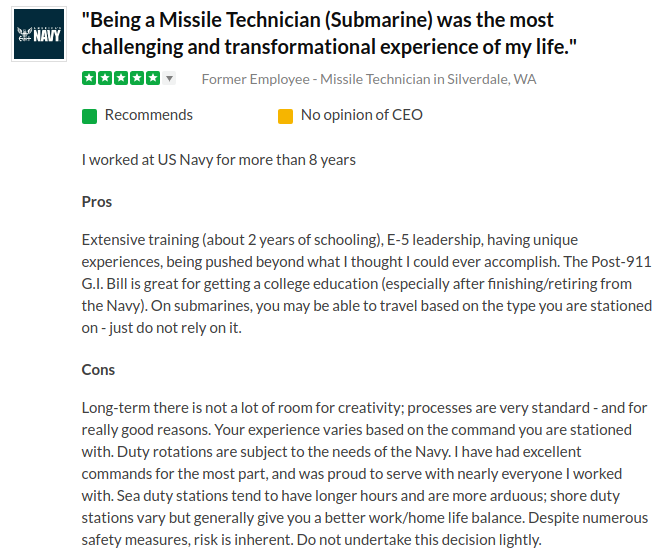Click the yellow No opinion of CEO square
This screenshot has height=550, width=666.
286,115
